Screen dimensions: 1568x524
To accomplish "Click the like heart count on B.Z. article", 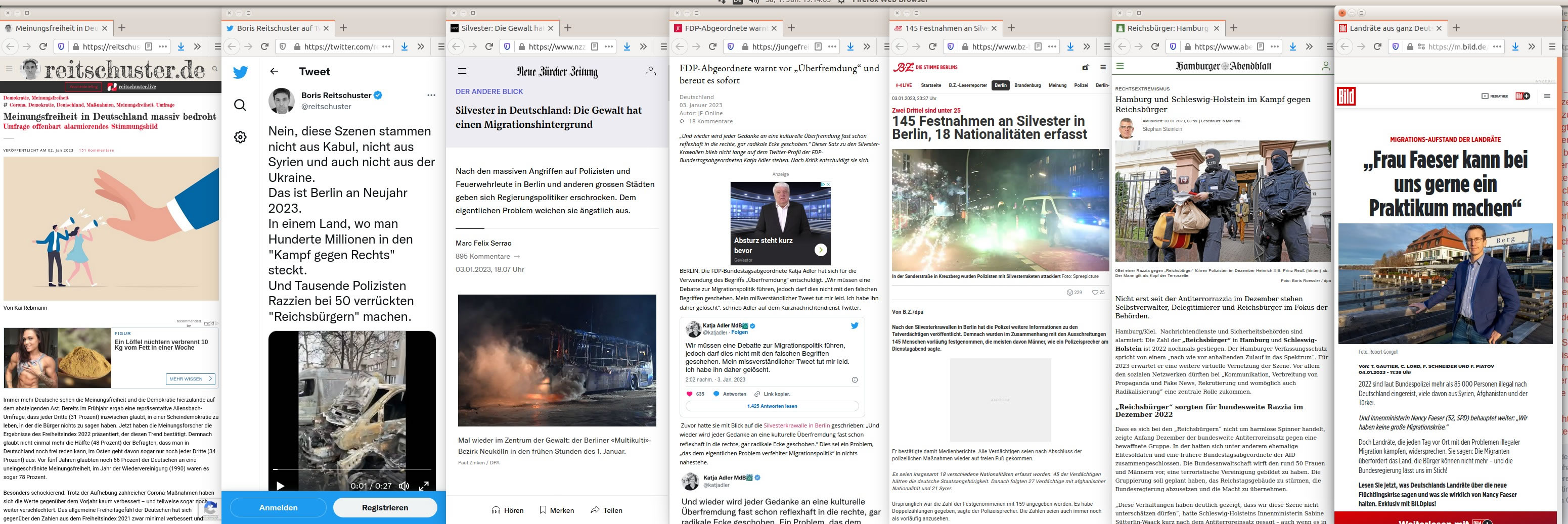I will point(1098,292).
